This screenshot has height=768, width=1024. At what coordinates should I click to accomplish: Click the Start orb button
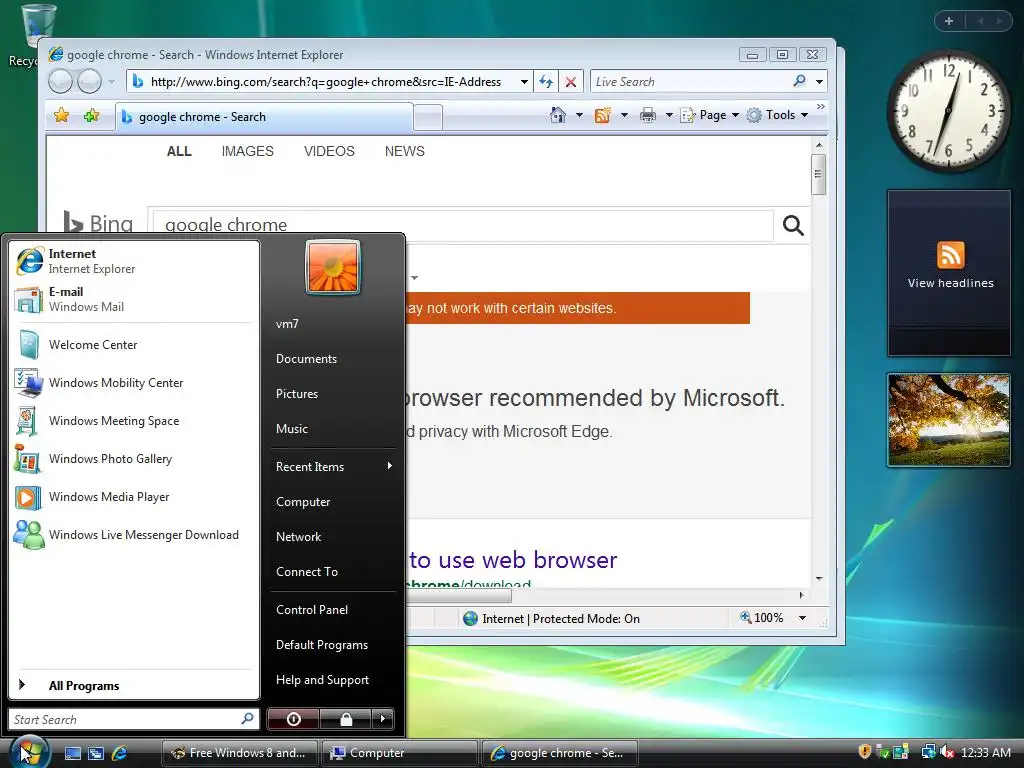29,752
